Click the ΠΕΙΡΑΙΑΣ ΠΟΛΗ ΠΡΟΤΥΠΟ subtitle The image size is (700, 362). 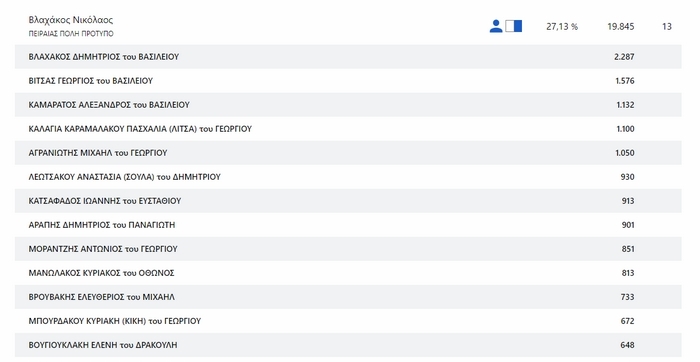71,33
